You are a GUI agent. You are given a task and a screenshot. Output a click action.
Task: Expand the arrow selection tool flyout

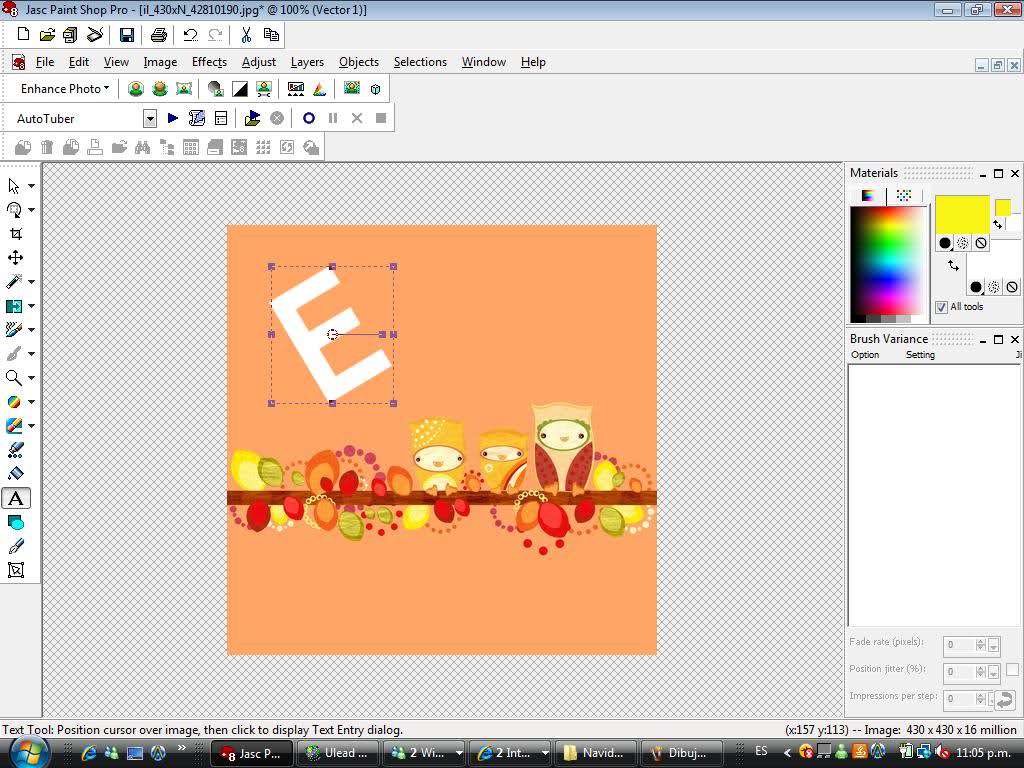[x=31, y=186]
